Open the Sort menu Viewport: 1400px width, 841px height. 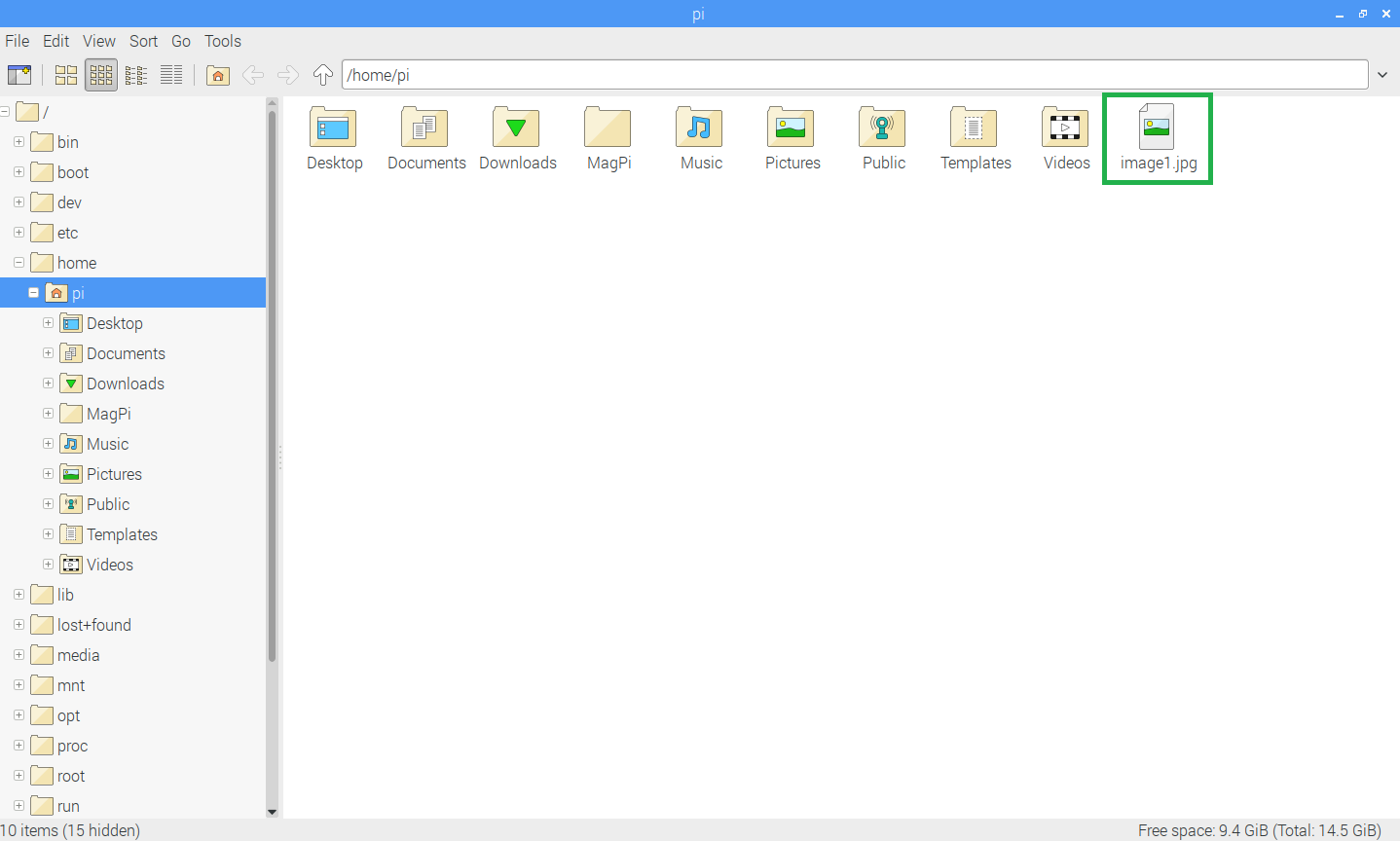click(143, 41)
